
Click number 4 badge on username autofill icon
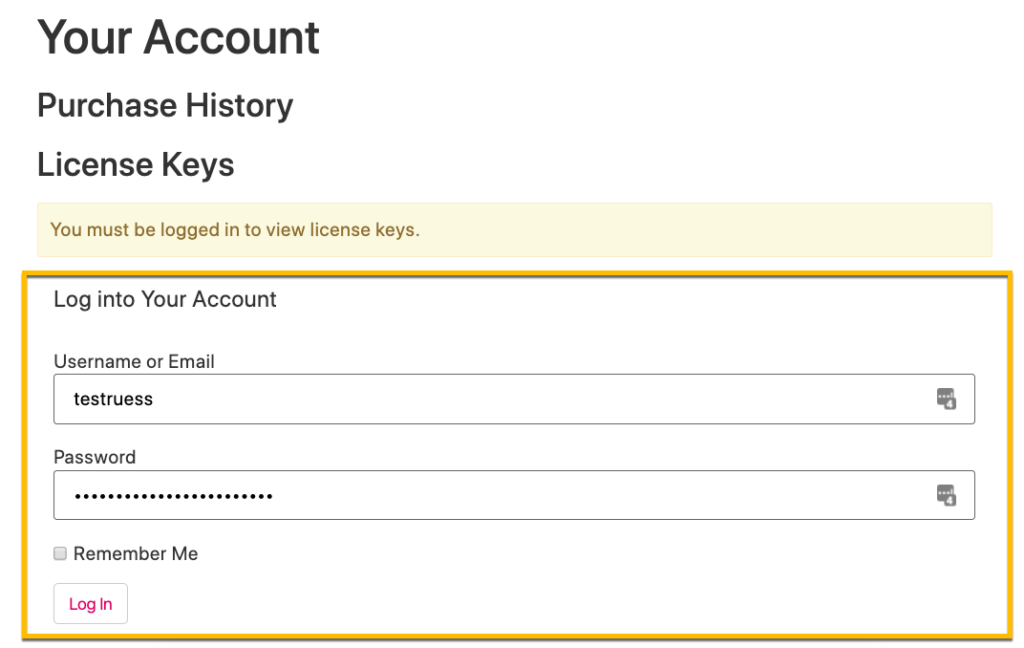pos(950,404)
